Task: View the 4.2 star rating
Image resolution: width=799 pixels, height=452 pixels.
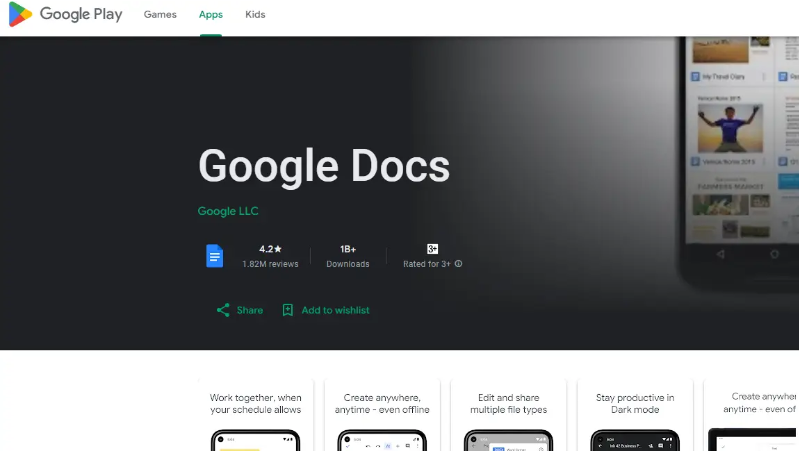Action: click(x=270, y=249)
